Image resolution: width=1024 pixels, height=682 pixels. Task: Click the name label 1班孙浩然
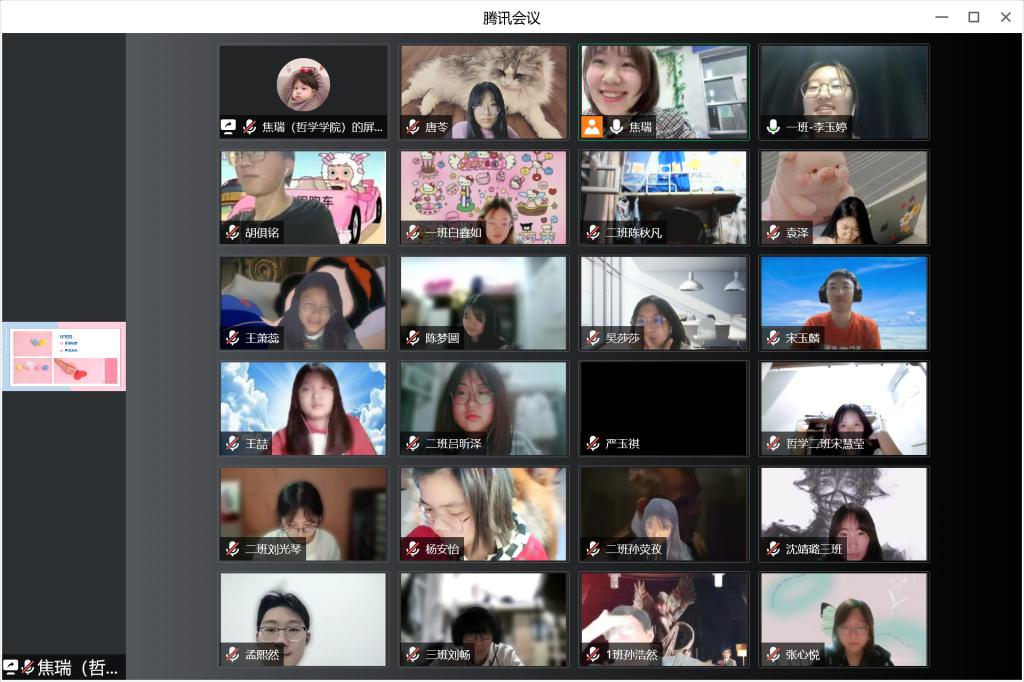coord(632,655)
